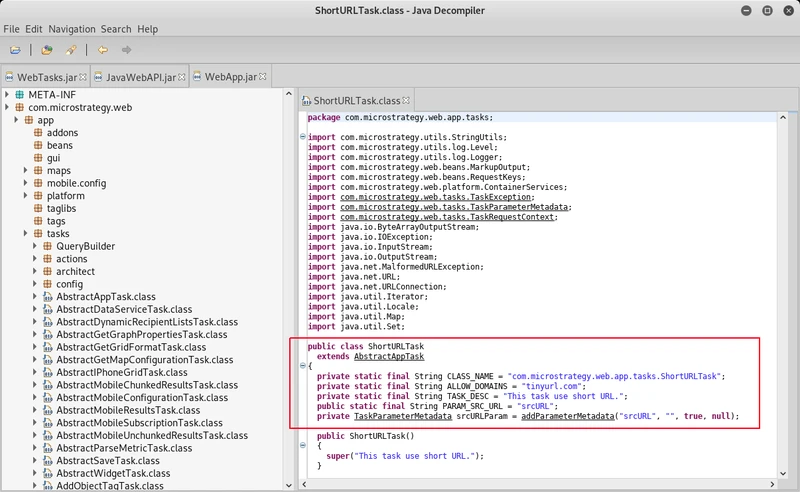This screenshot has width=800, height=492.
Task: Click the META-INF package icon
Action: (x=19, y=95)
